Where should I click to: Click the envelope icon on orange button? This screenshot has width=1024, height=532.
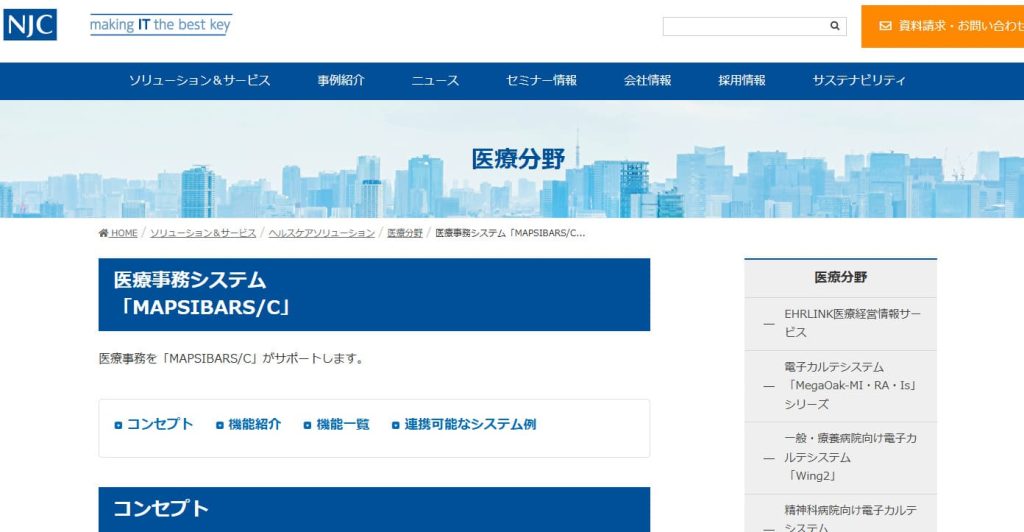pos(886,26)
